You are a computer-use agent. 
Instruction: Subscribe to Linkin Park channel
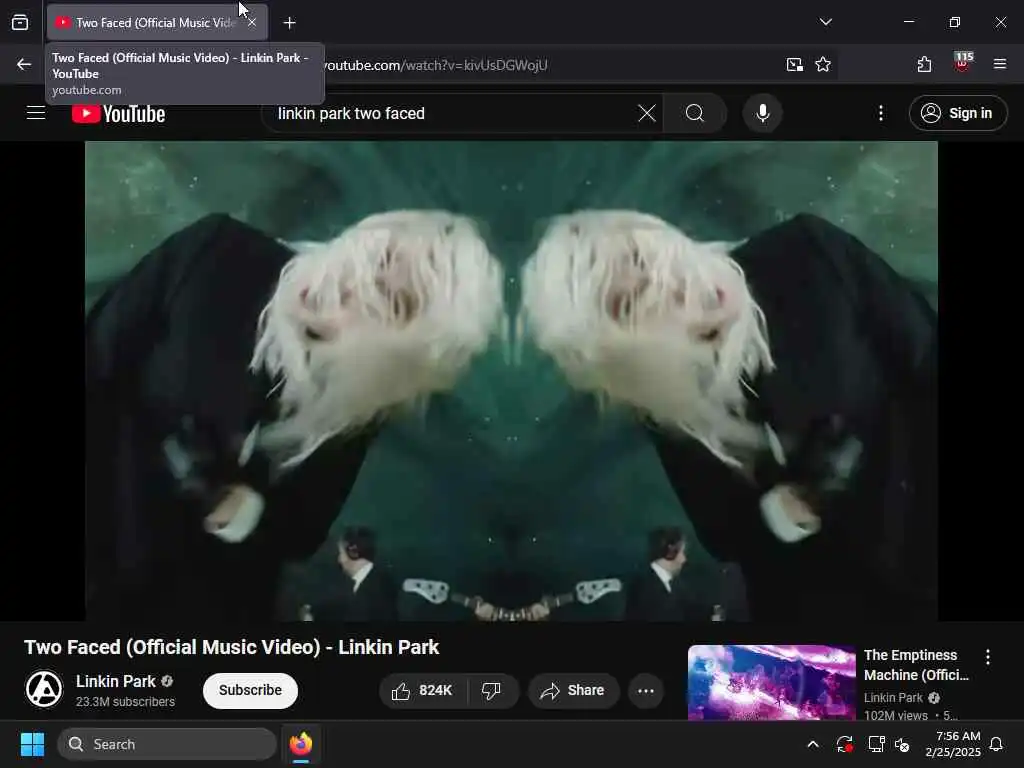point(250,690)
